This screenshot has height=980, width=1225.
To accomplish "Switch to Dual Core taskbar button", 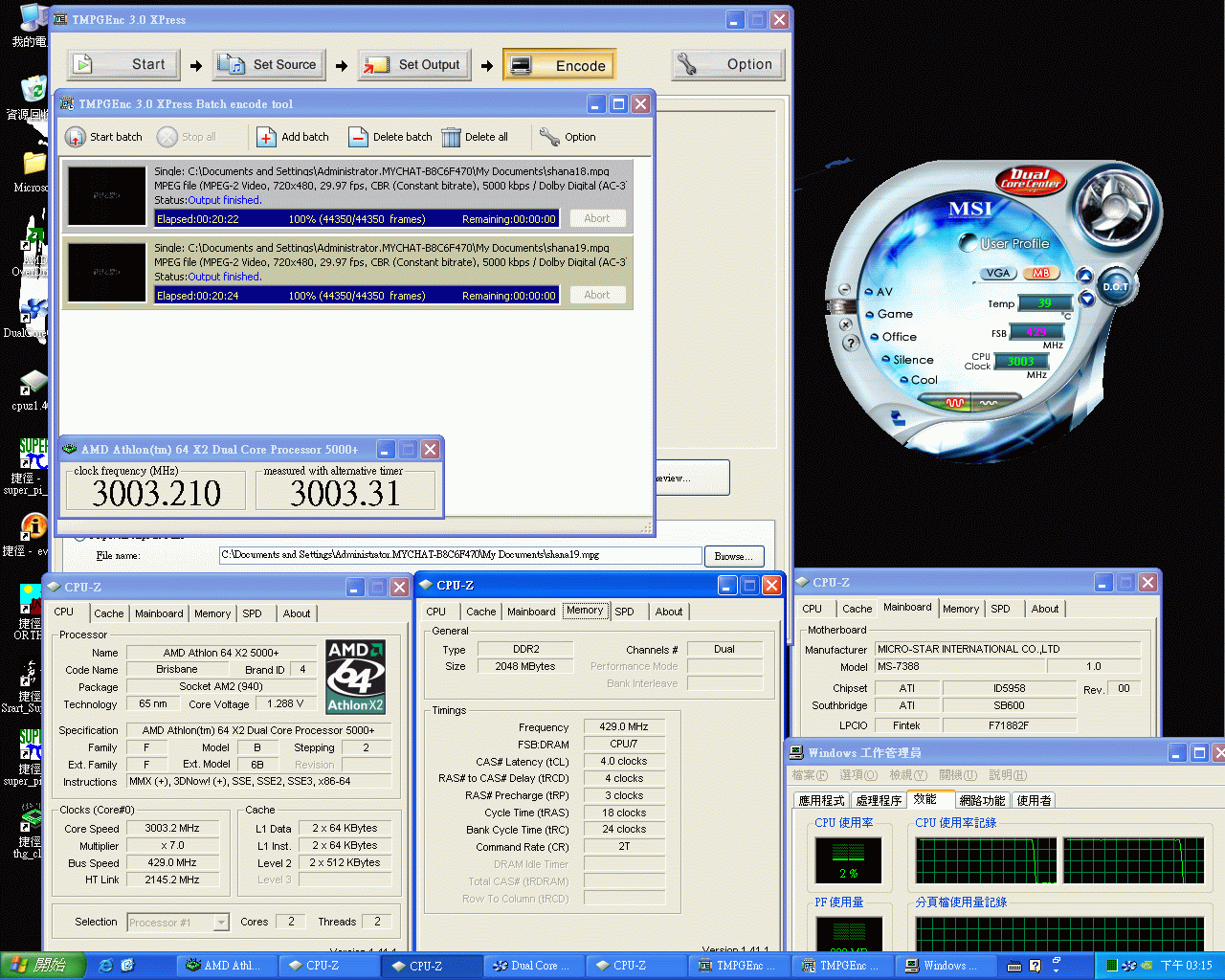I will [x=533, y=966].
